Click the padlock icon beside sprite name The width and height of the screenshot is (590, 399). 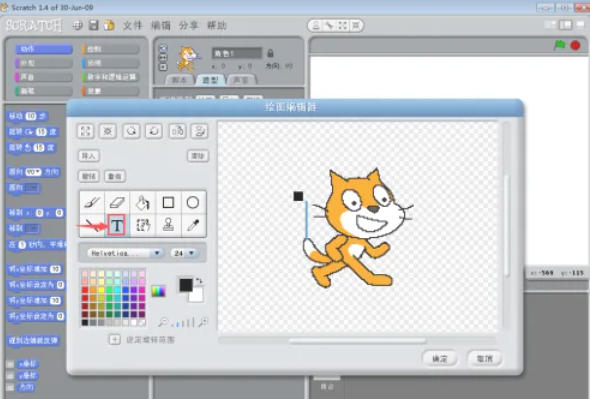(270, 53)
